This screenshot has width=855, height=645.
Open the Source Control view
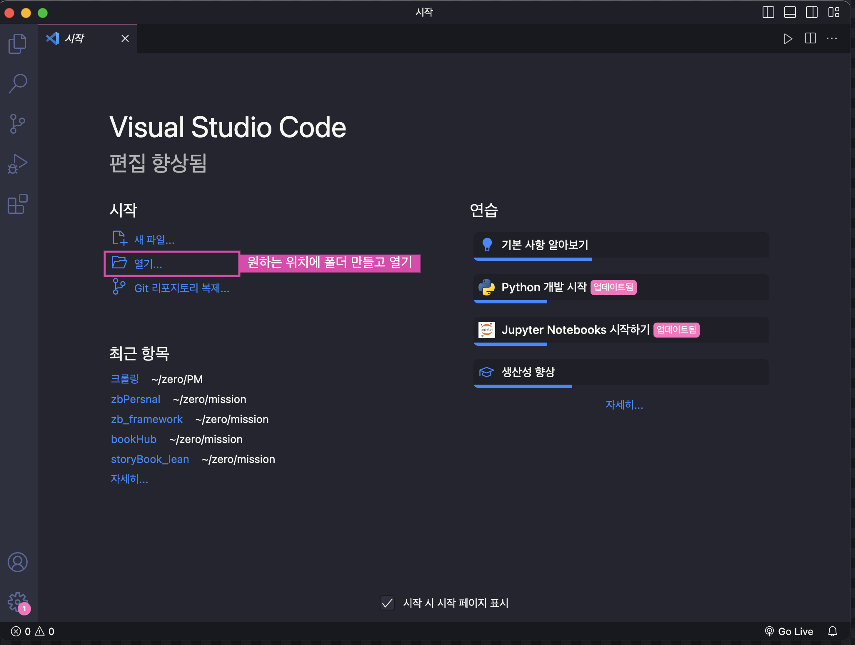click(17, 124)
